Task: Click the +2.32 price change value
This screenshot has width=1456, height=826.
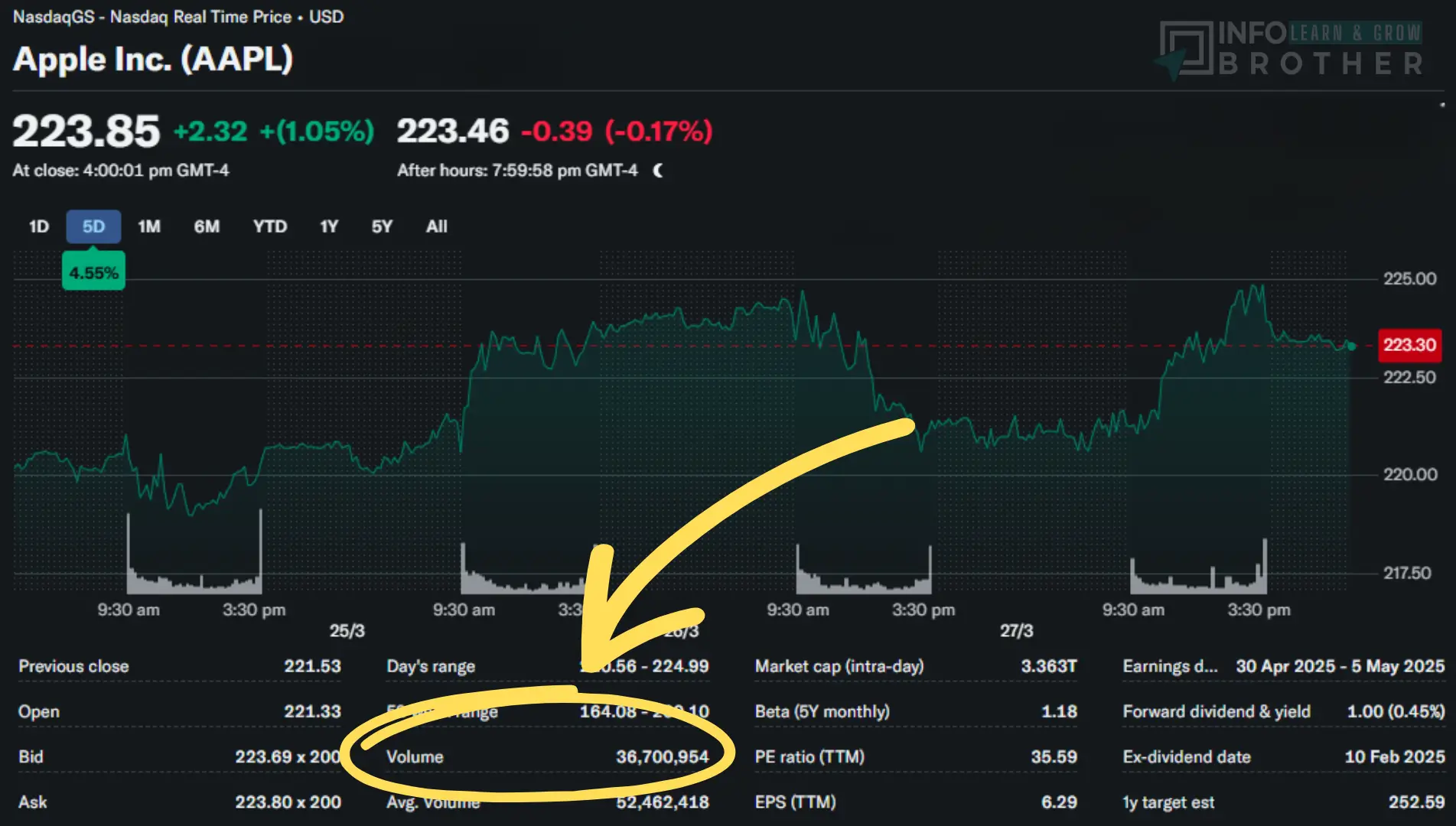Action: [210, 132]
